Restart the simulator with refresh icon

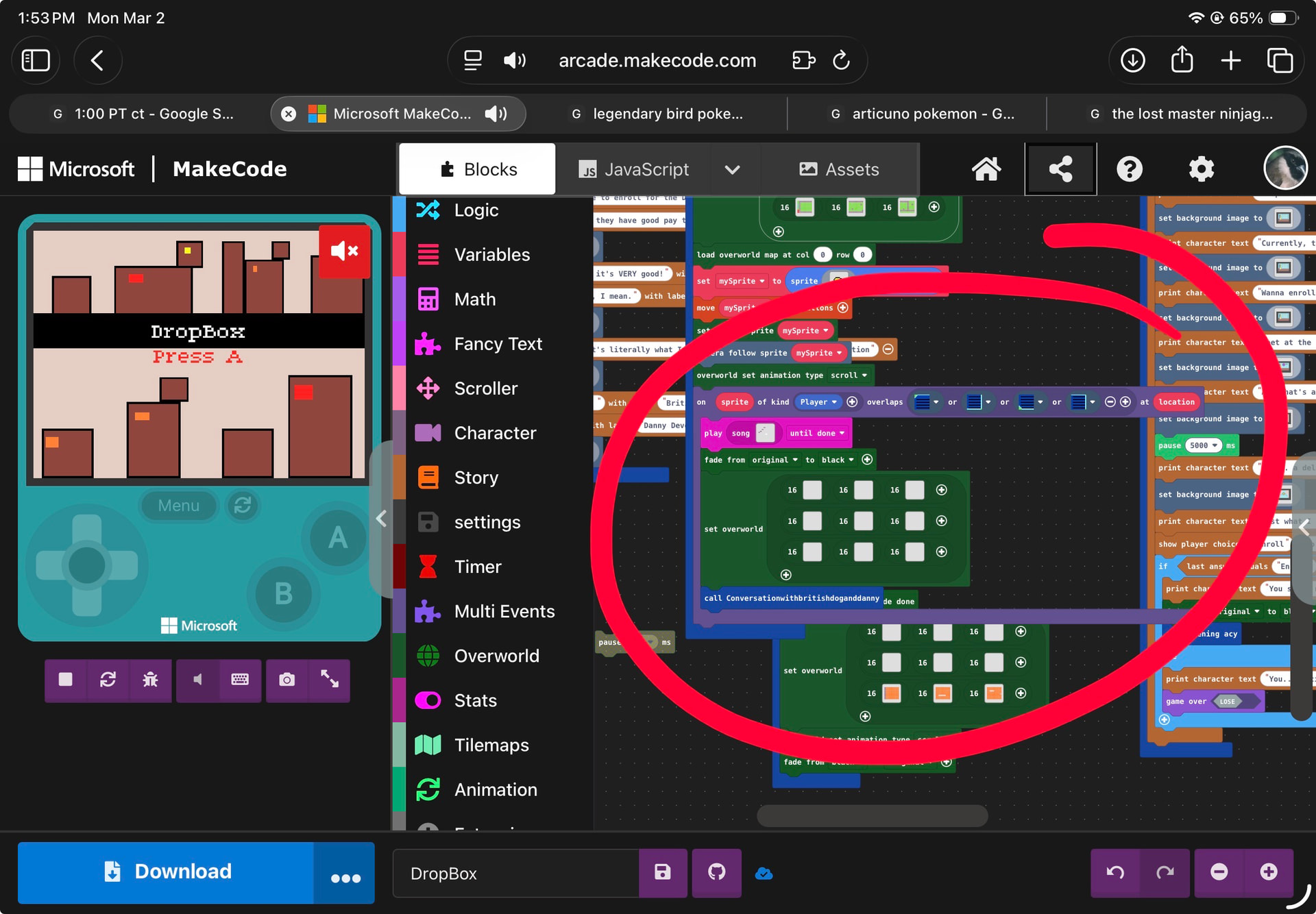pos(108,680)
